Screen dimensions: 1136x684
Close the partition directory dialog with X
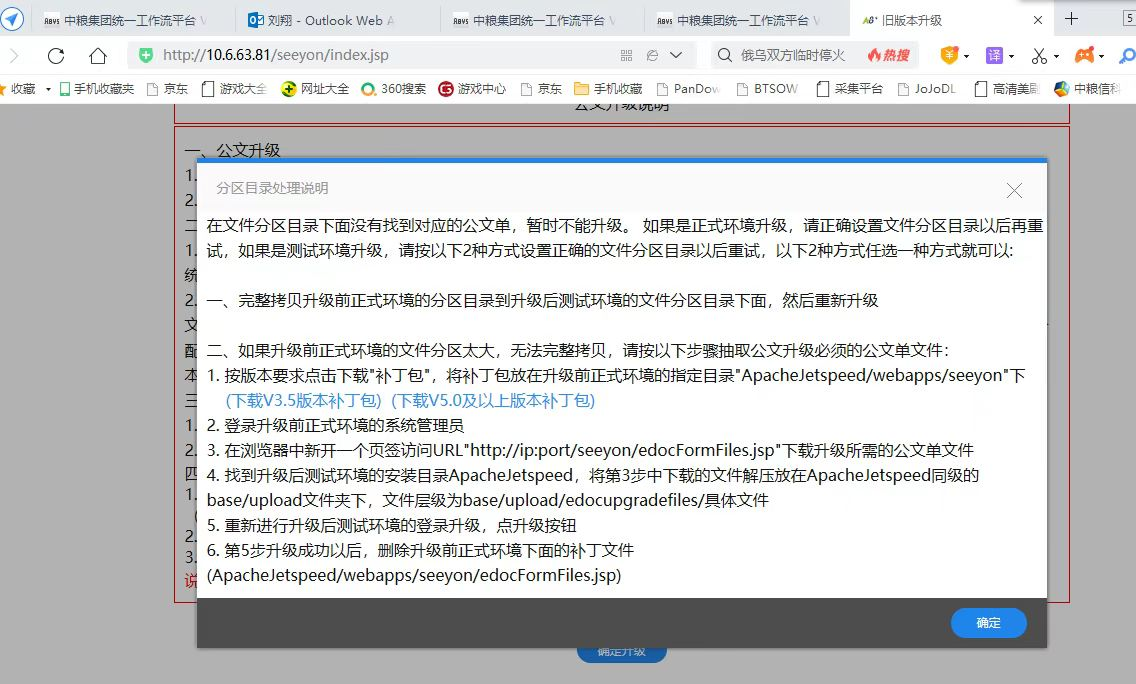[x=1014, y=190]
